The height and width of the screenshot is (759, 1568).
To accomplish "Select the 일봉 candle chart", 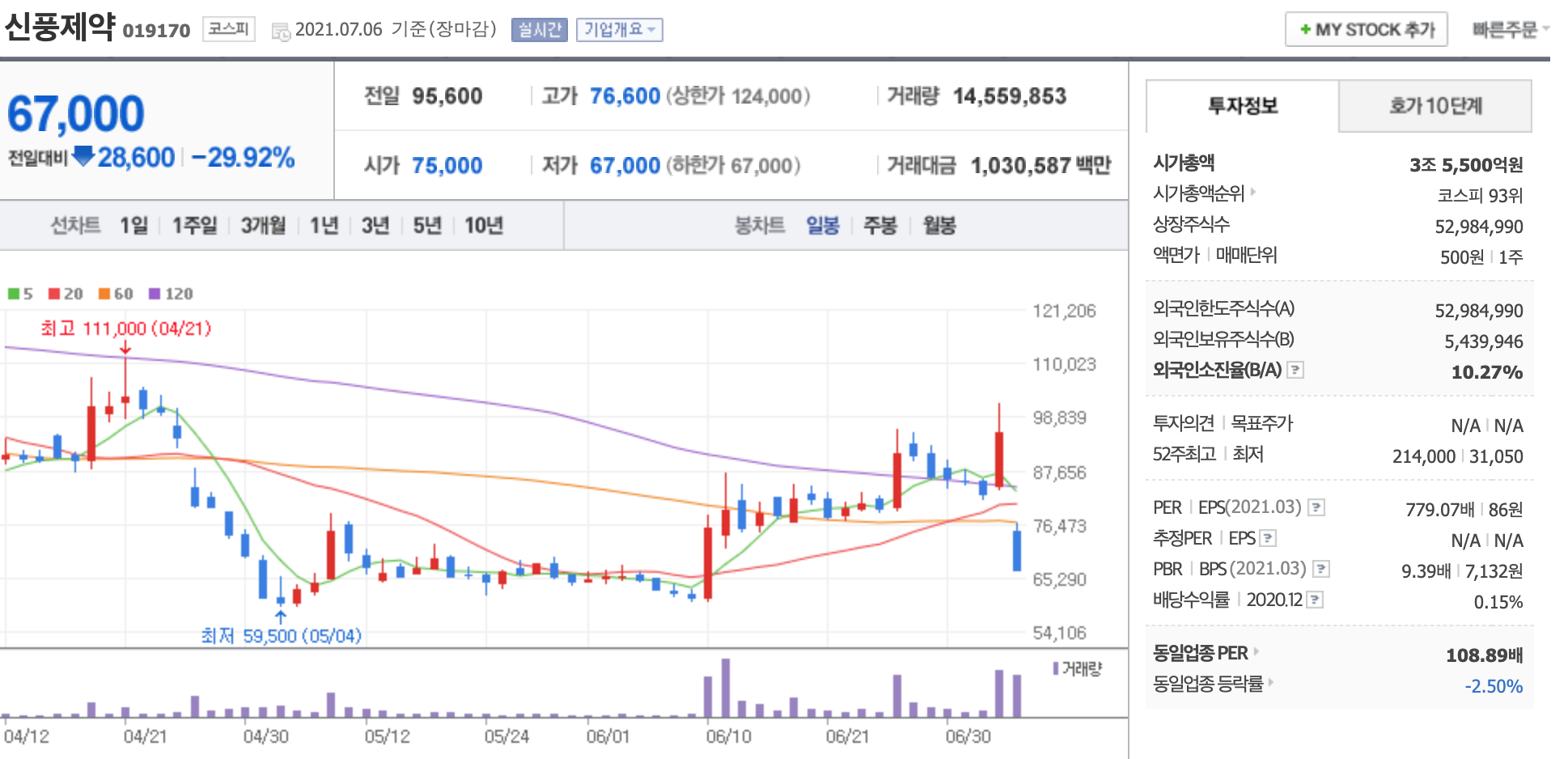I will (x=823, y=225).
